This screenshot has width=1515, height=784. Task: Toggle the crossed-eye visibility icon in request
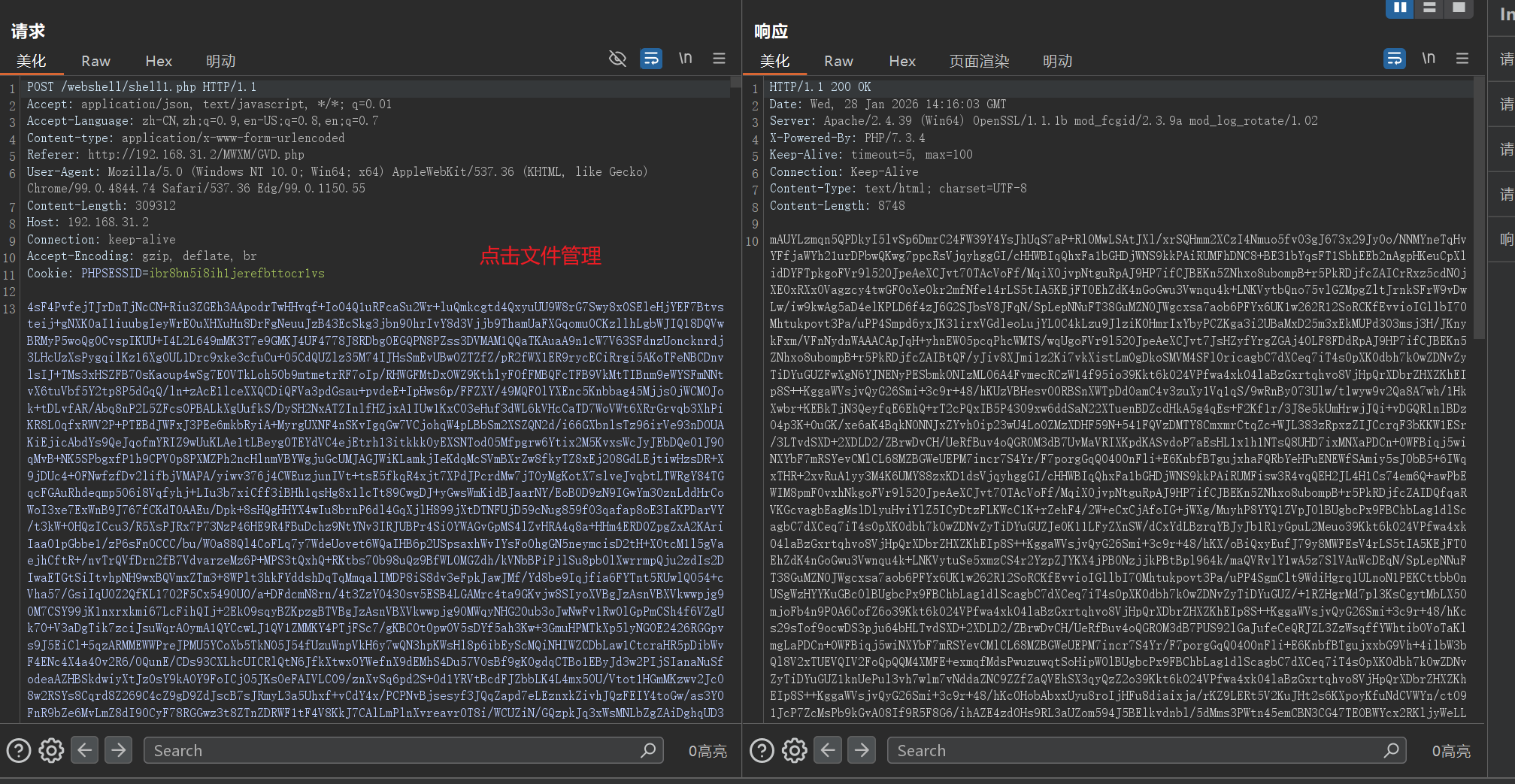[617, 59]
